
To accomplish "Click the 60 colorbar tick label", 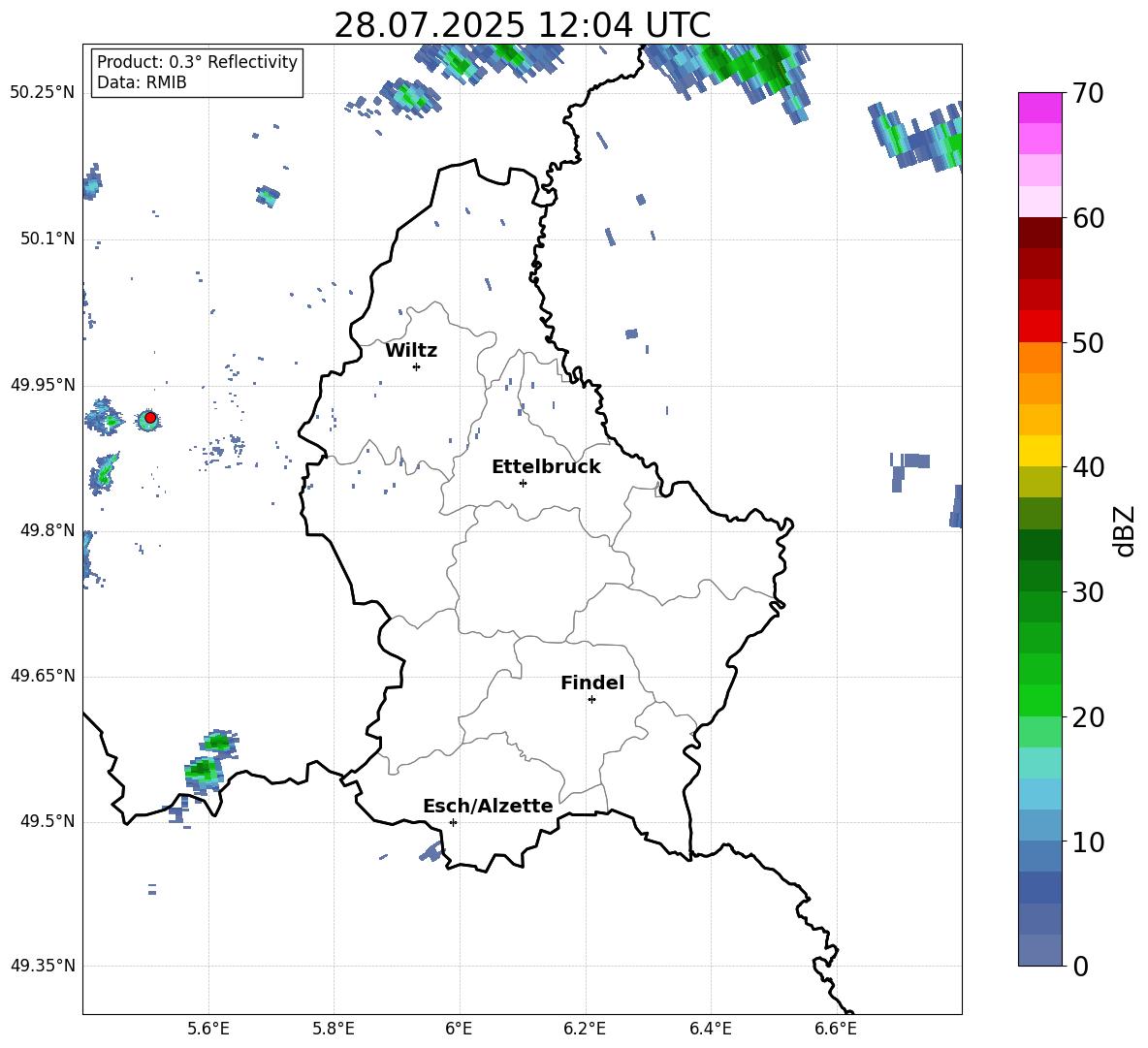I will tap(1088, 218).
